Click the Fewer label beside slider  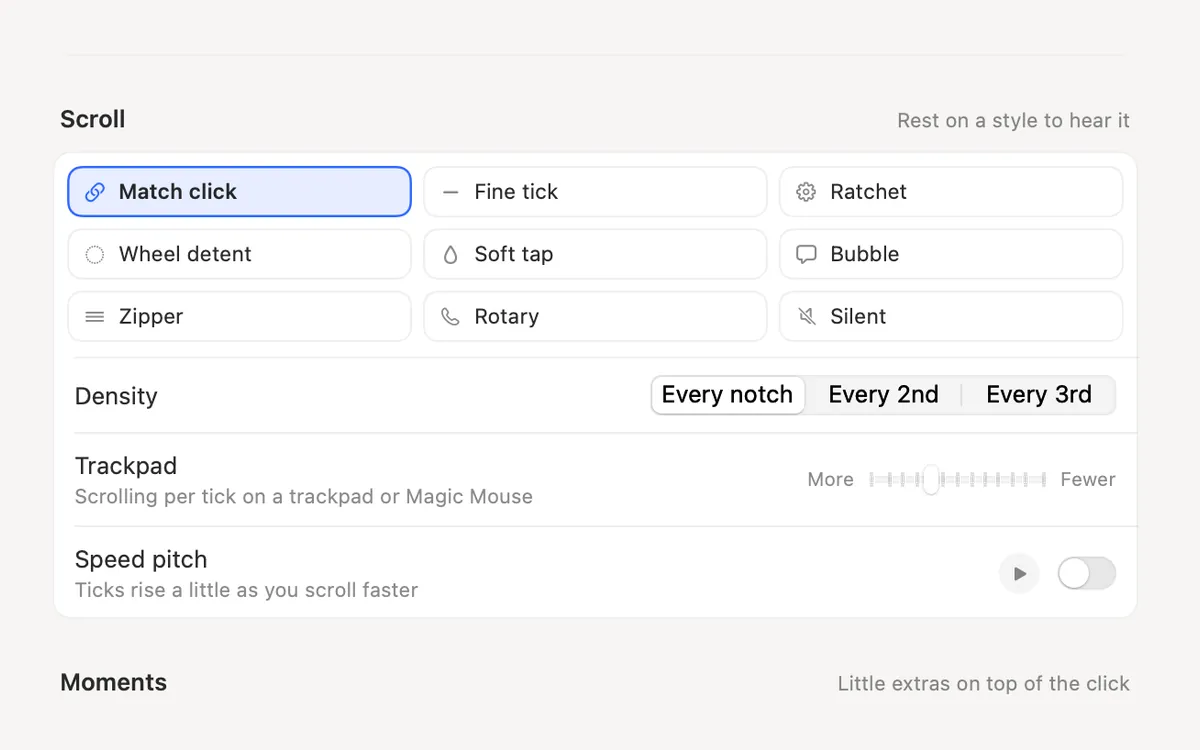point(1088,480)
